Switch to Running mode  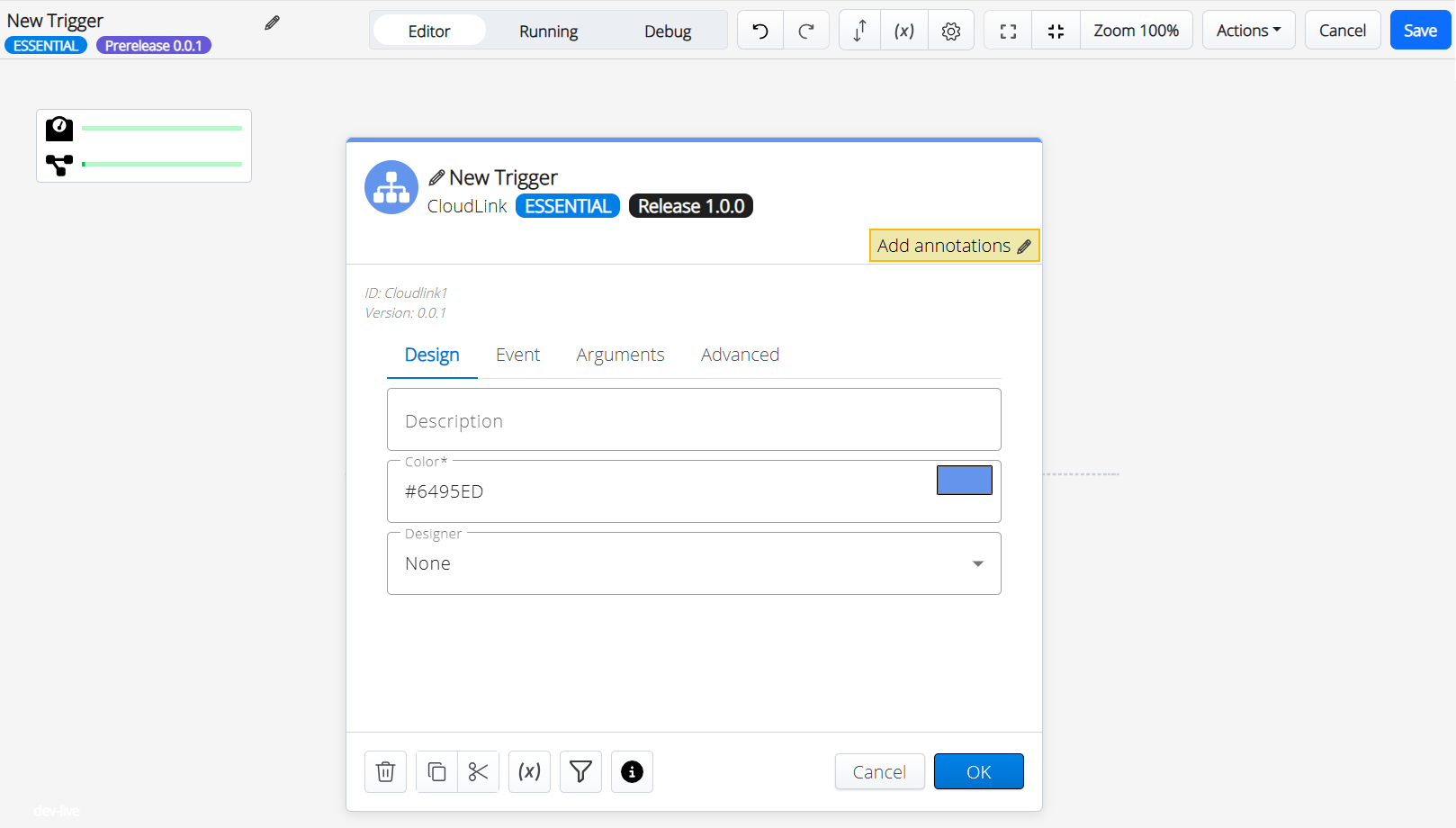(548, 31)
